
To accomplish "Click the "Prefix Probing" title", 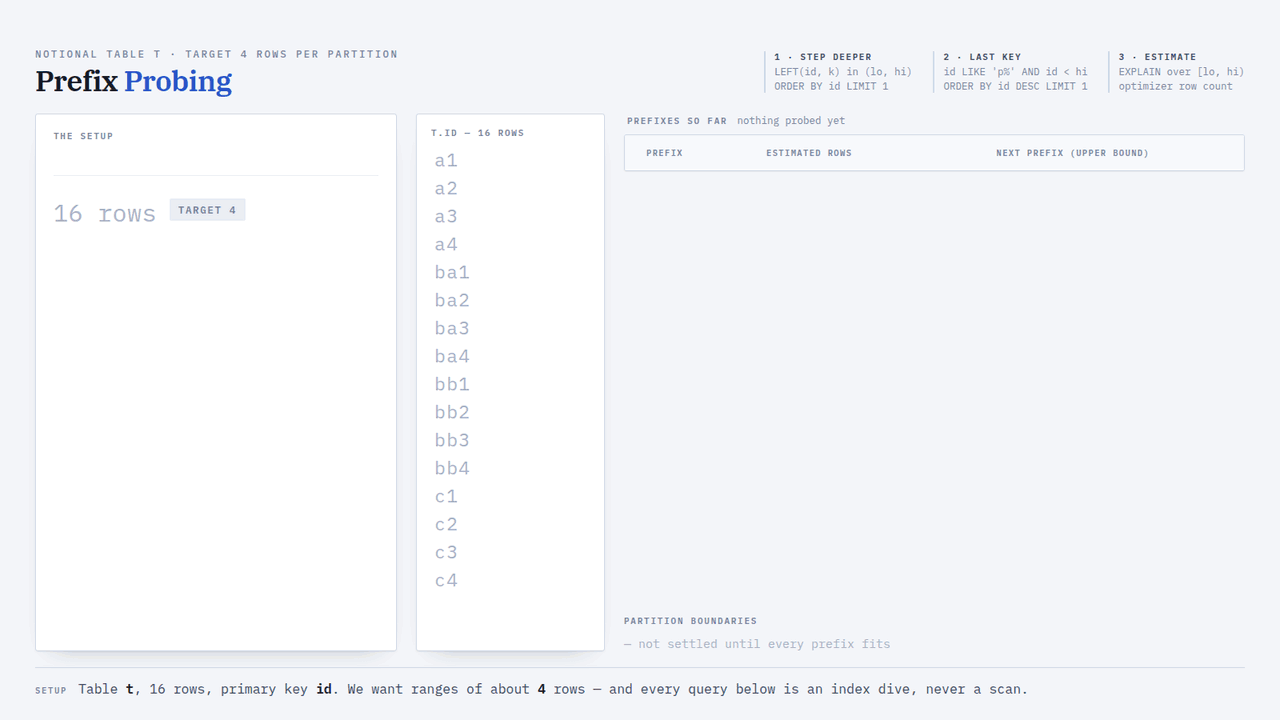I will pyautogui.click(x=134, y=81).
